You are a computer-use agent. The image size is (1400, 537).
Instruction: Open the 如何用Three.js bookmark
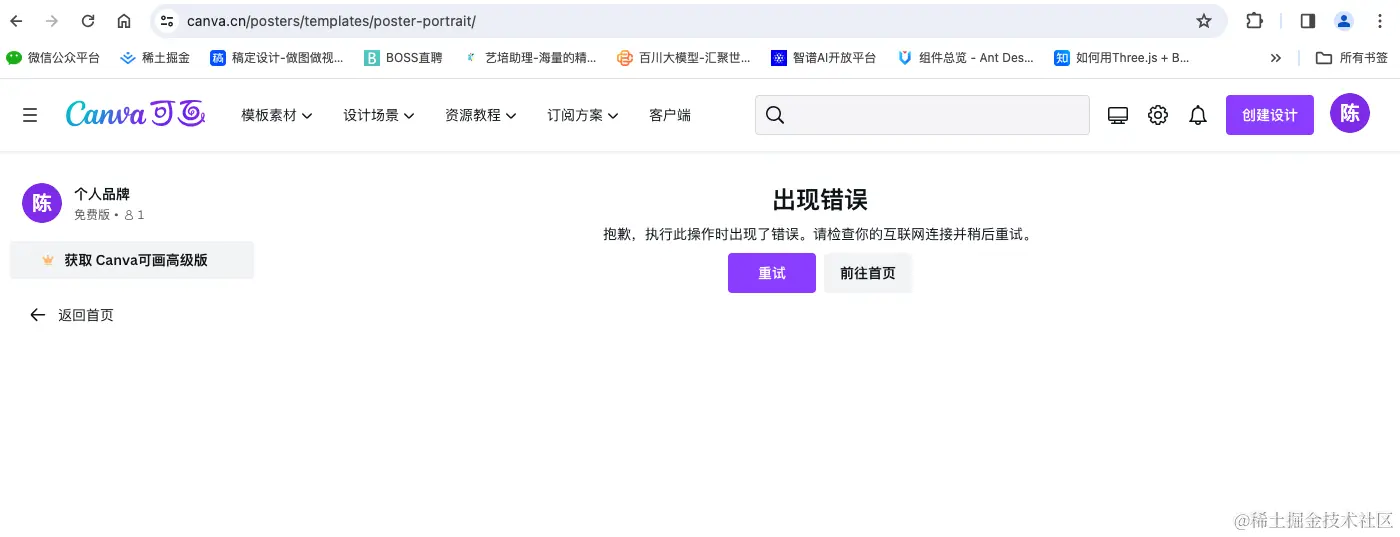pyautogui.click(x=1122, y=58)
